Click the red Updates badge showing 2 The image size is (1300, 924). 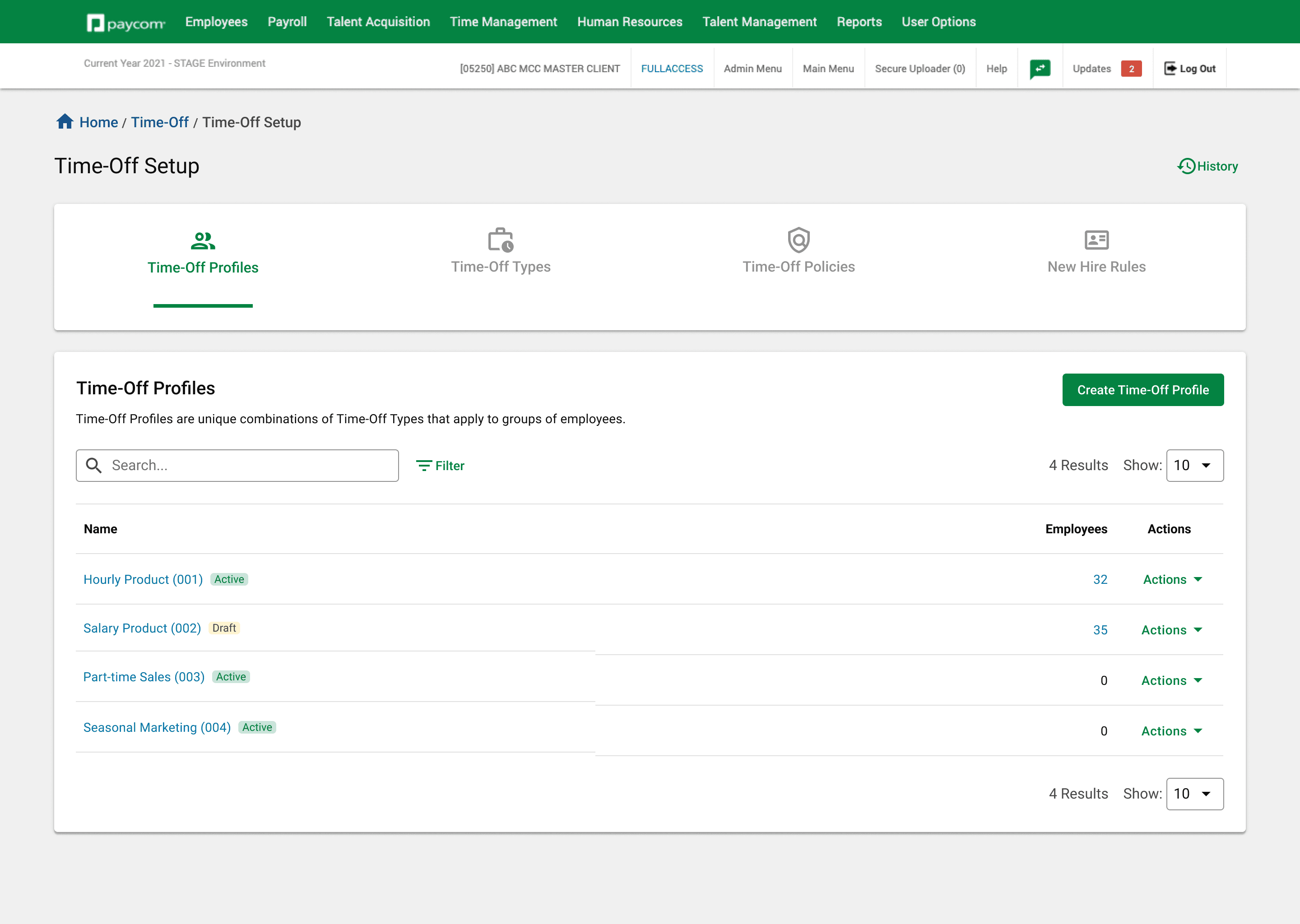tap(1131, 69)
